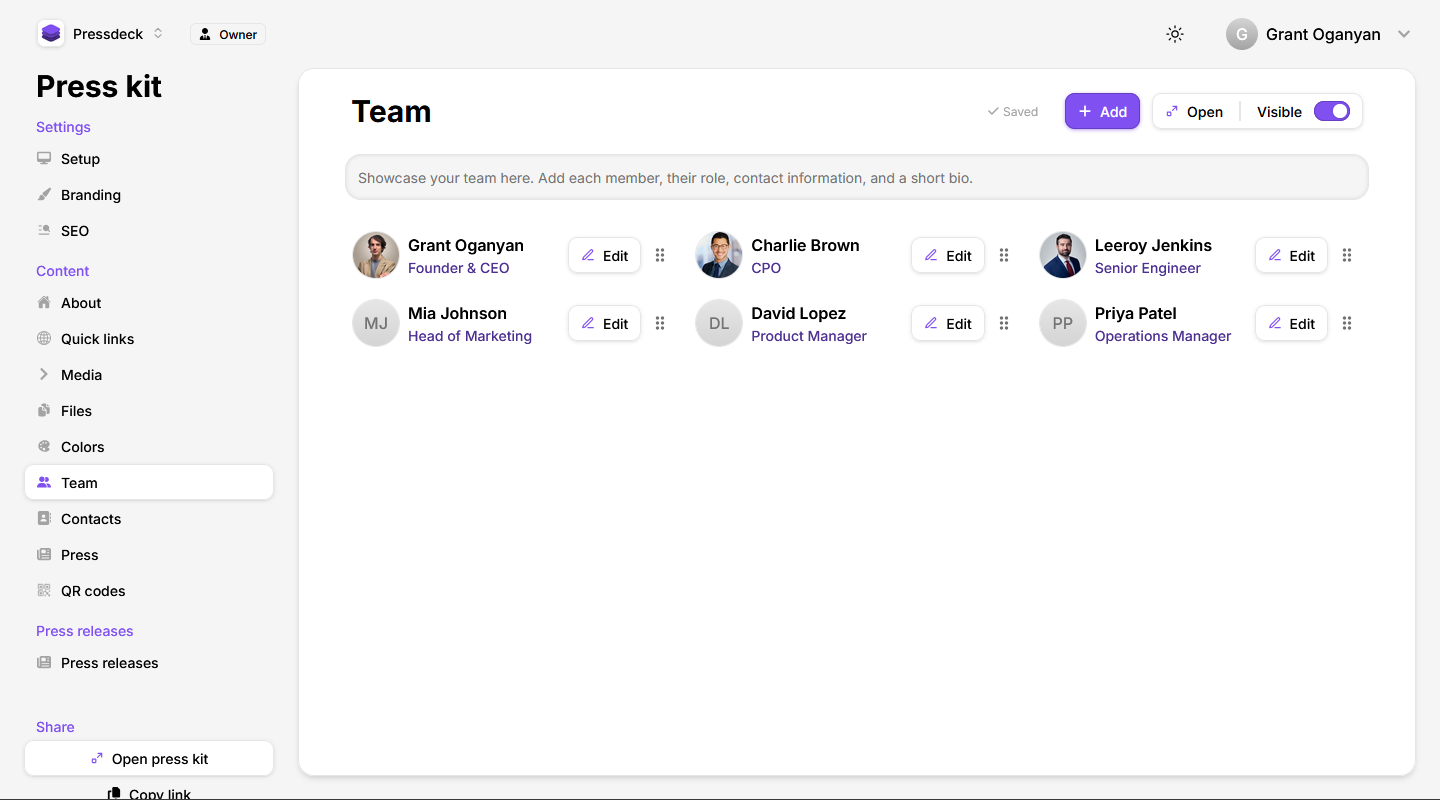Image resolution: width=1440 pixels, height=800 pixels.
Task: Open the Pressdeck workspace switcher
Action: 101,34
